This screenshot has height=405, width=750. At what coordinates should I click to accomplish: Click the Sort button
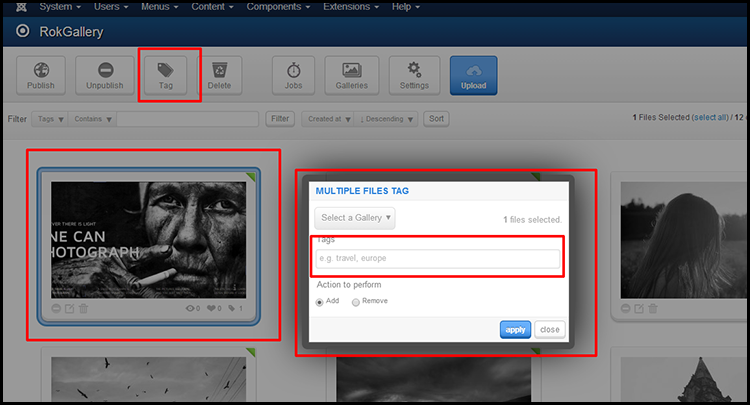point(436,119)
